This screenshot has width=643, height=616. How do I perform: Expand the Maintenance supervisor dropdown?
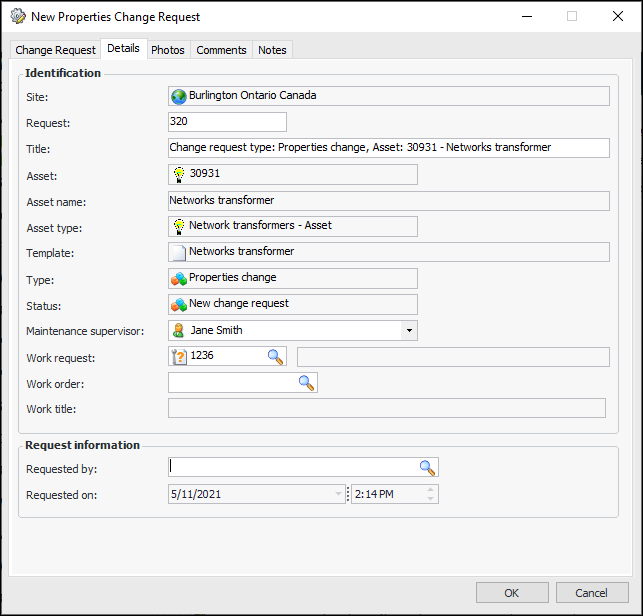coord(408,330)
